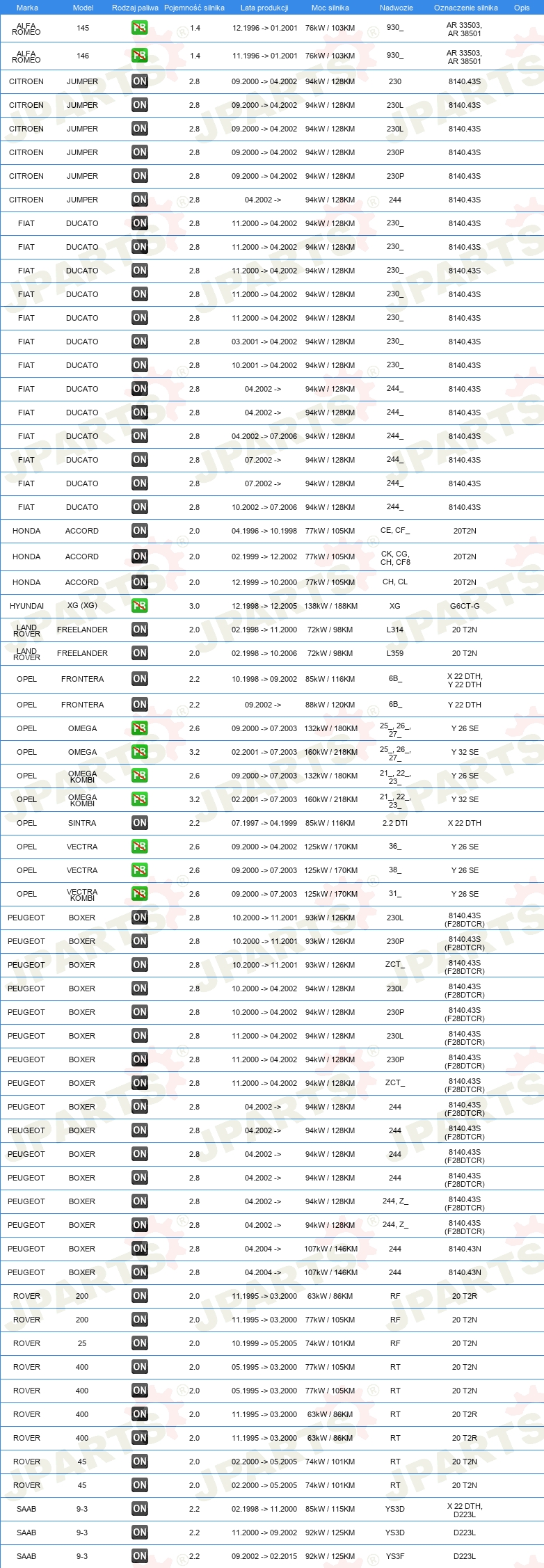Click the ON icon for Saab 9-3 09.2002 -> 02.2015
544x1568 pixels.
(139, 1556)
